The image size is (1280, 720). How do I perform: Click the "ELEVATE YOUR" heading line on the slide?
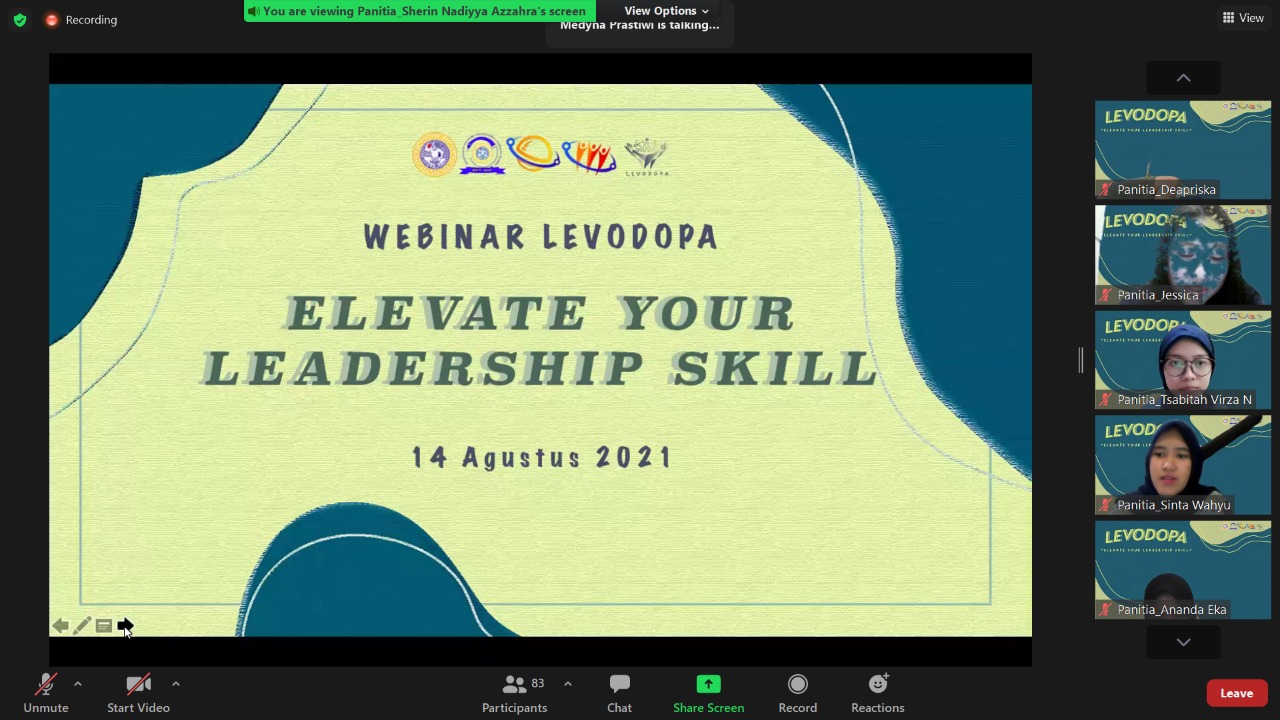(540, 313)
